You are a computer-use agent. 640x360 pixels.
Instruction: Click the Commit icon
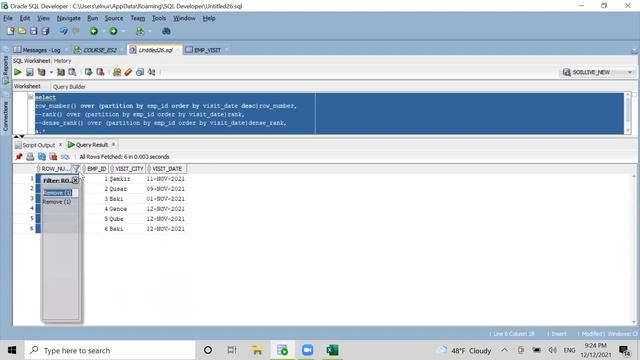(x=88, y=72)
